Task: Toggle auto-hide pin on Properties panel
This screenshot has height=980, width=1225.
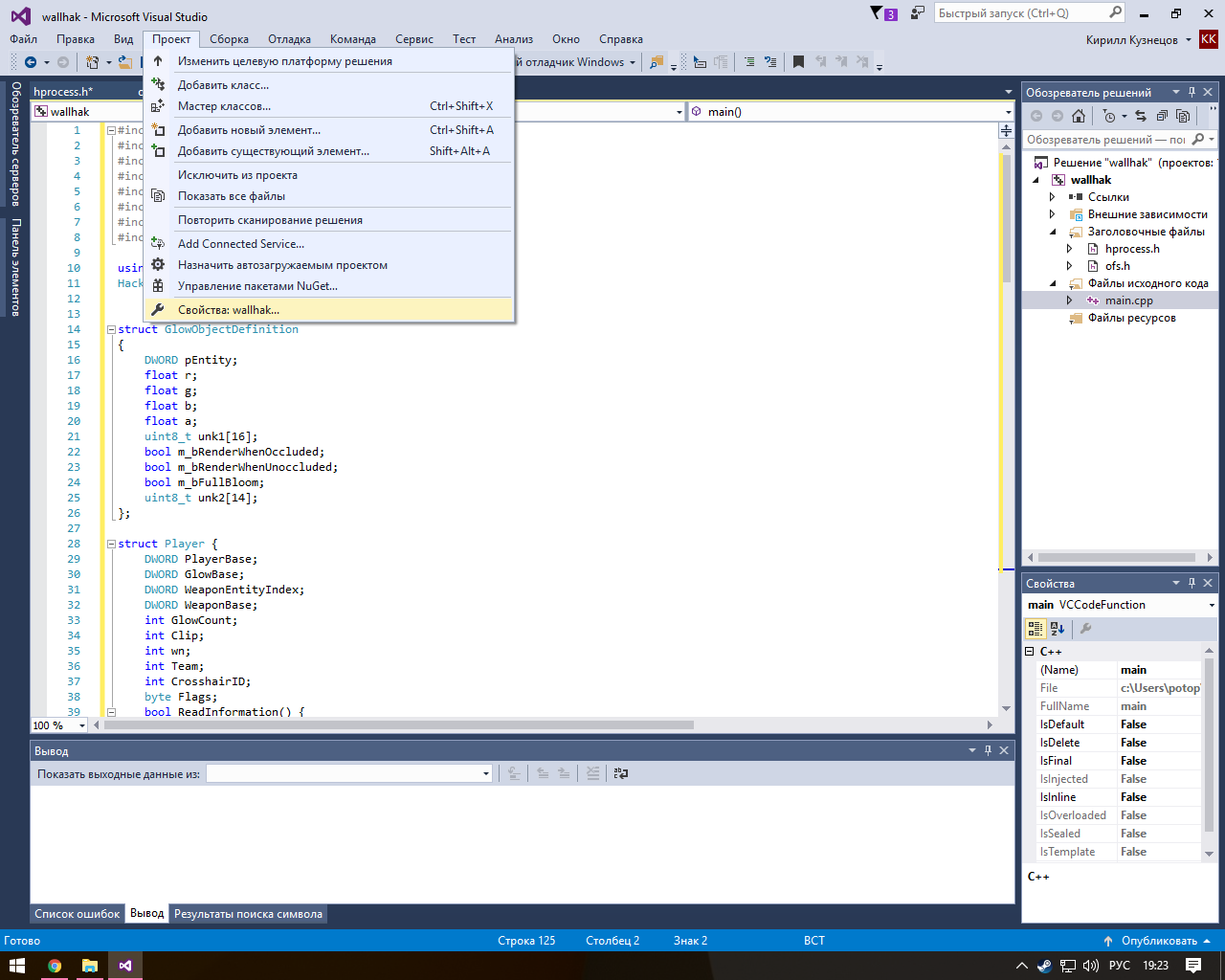Action: [1192, 583]
